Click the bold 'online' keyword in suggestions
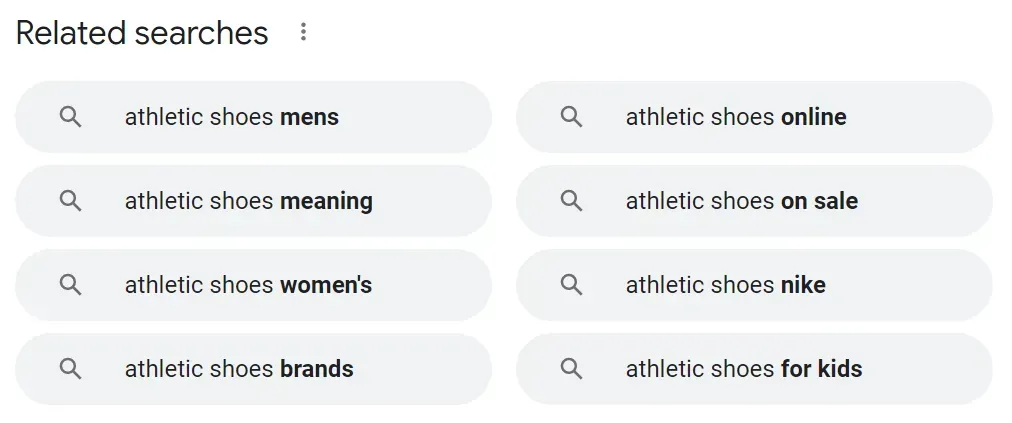The image size is (1012, 423). click(x=814, y=117)
